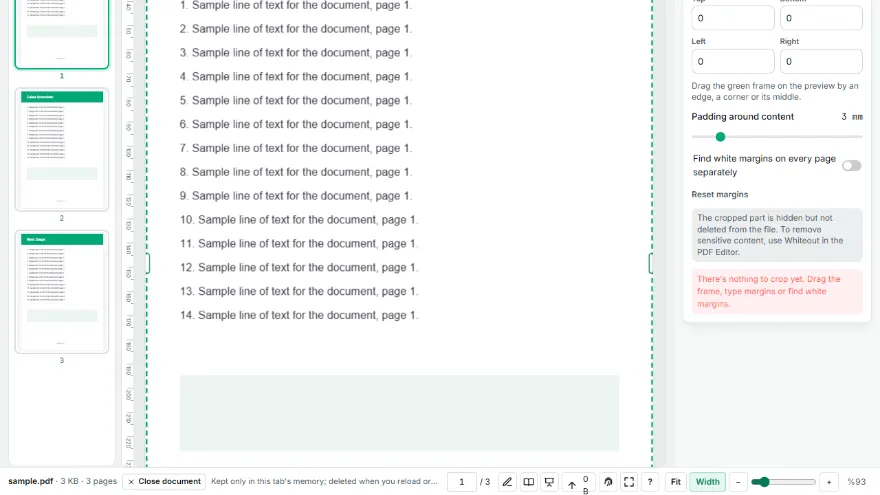Click the upload arrow 0 B button
This screenshot has width=880, height=495.
click(577, 483)
